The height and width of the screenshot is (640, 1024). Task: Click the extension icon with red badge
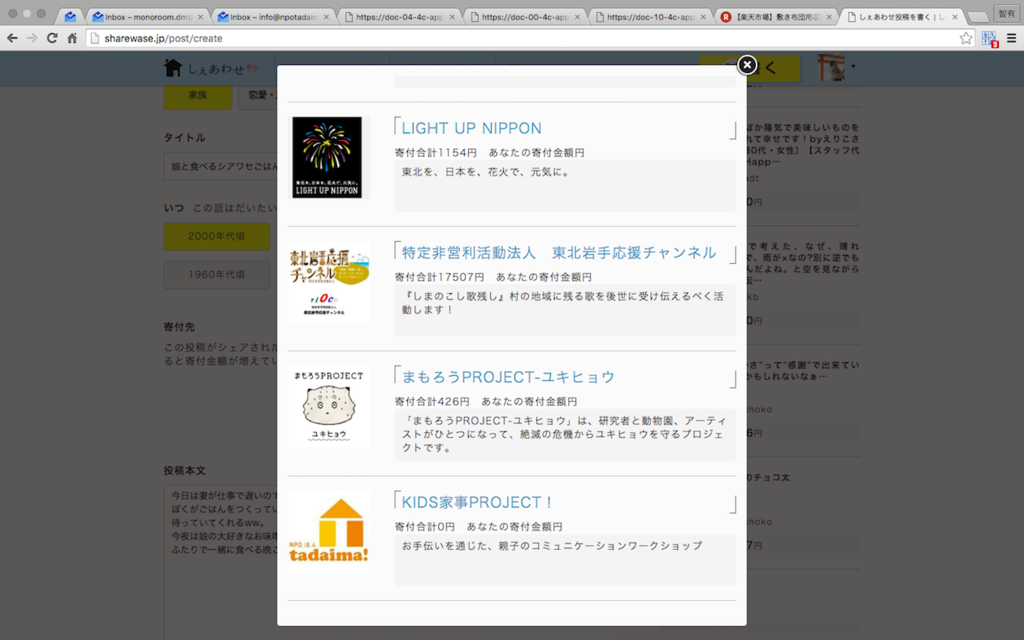click(990, 39)
